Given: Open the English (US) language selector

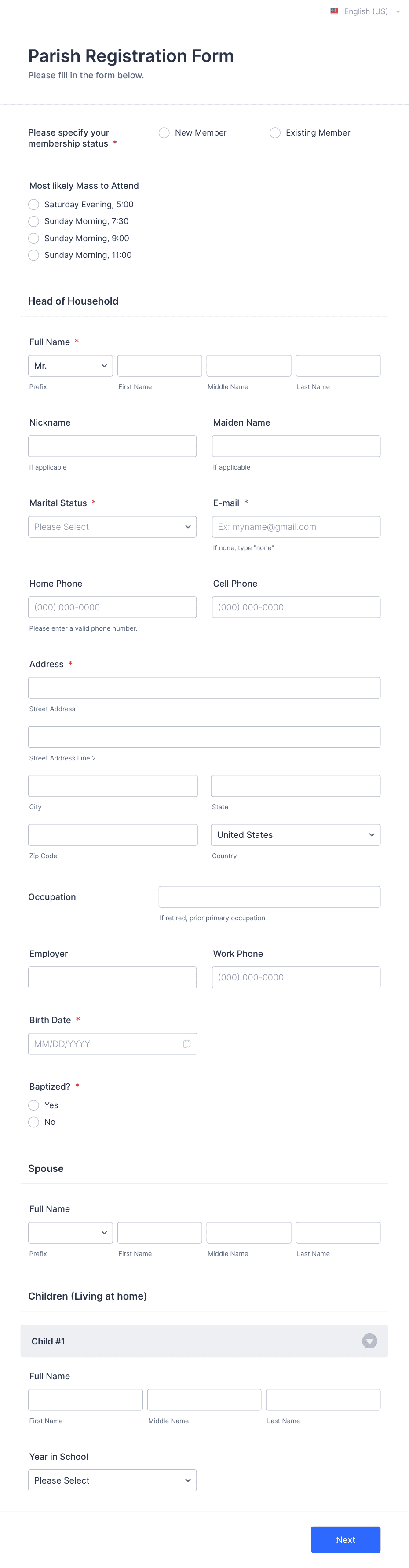Looking at the screenshot, I should [365, 11].
